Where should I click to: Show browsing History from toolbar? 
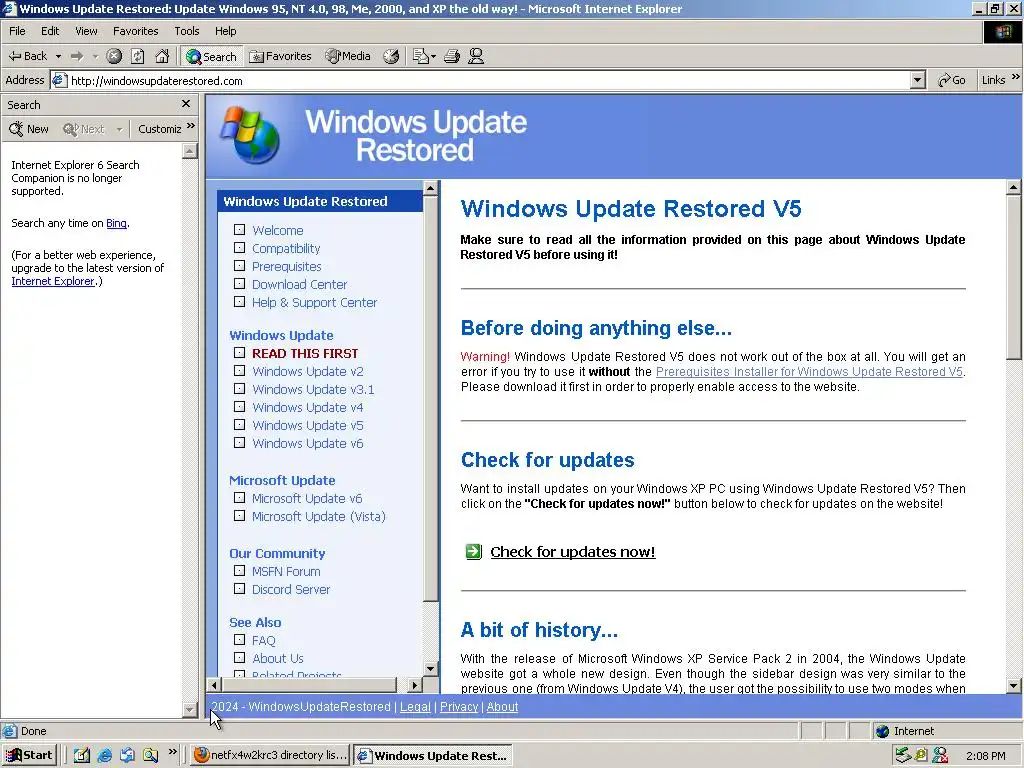coord(391,56)
